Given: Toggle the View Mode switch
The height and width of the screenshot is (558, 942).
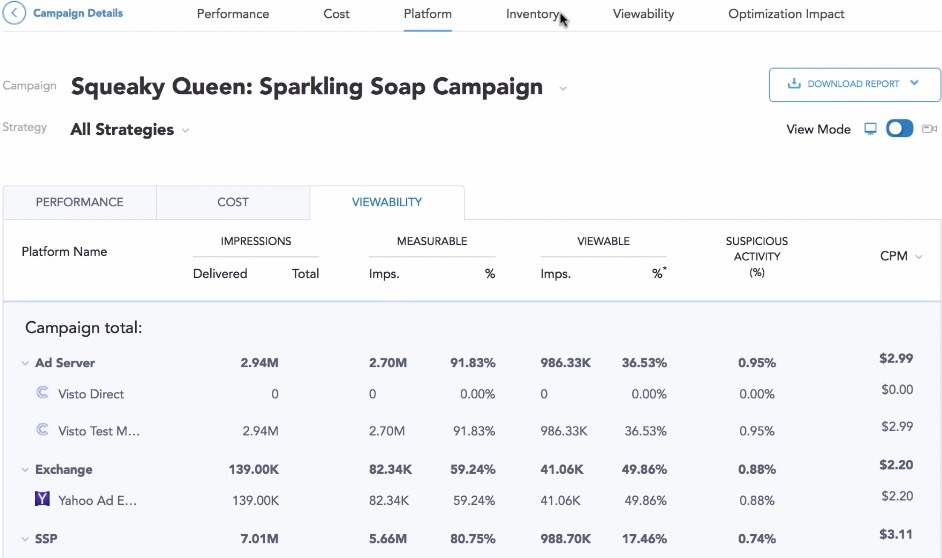Looking at the screenshot, I should [900, 129].
